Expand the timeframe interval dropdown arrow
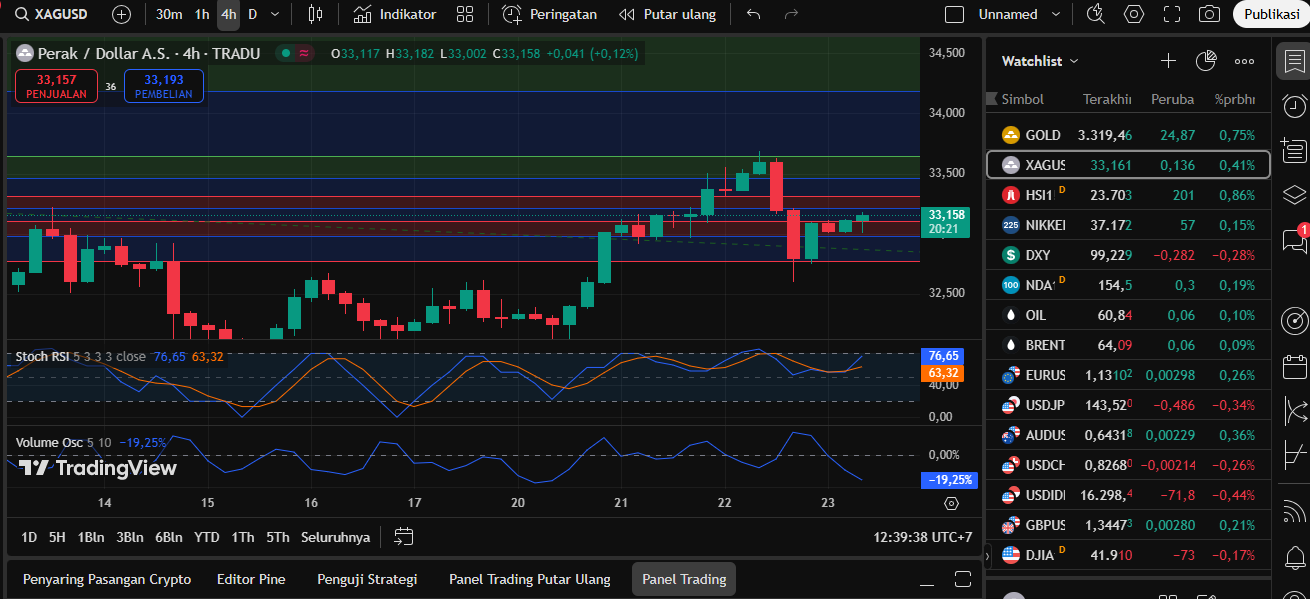This screenshot has height=599, width=1310. tap(275, 15)
